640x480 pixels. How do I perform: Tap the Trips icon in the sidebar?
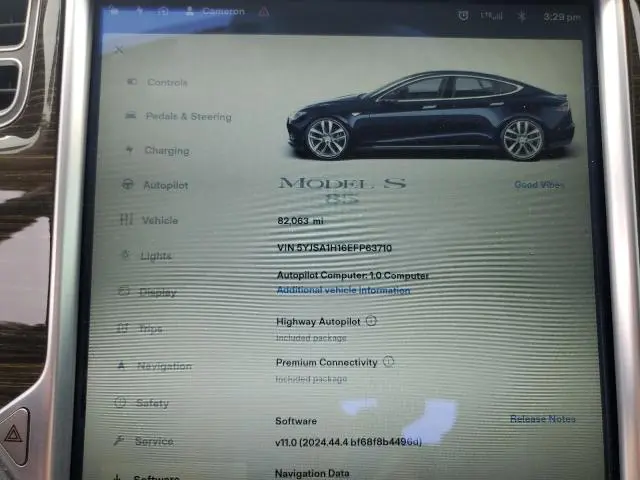click(122, 327)
